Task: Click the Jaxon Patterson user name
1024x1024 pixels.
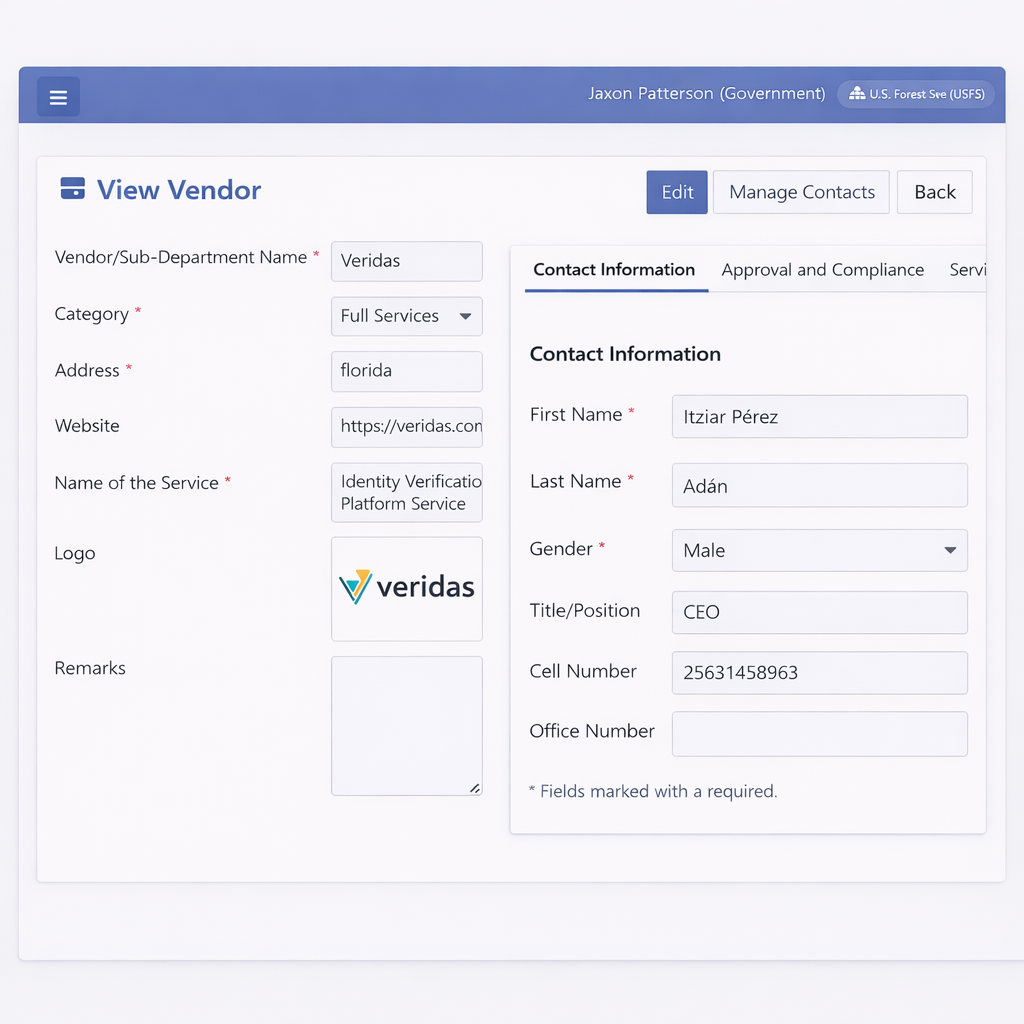Action: [706, 94]
